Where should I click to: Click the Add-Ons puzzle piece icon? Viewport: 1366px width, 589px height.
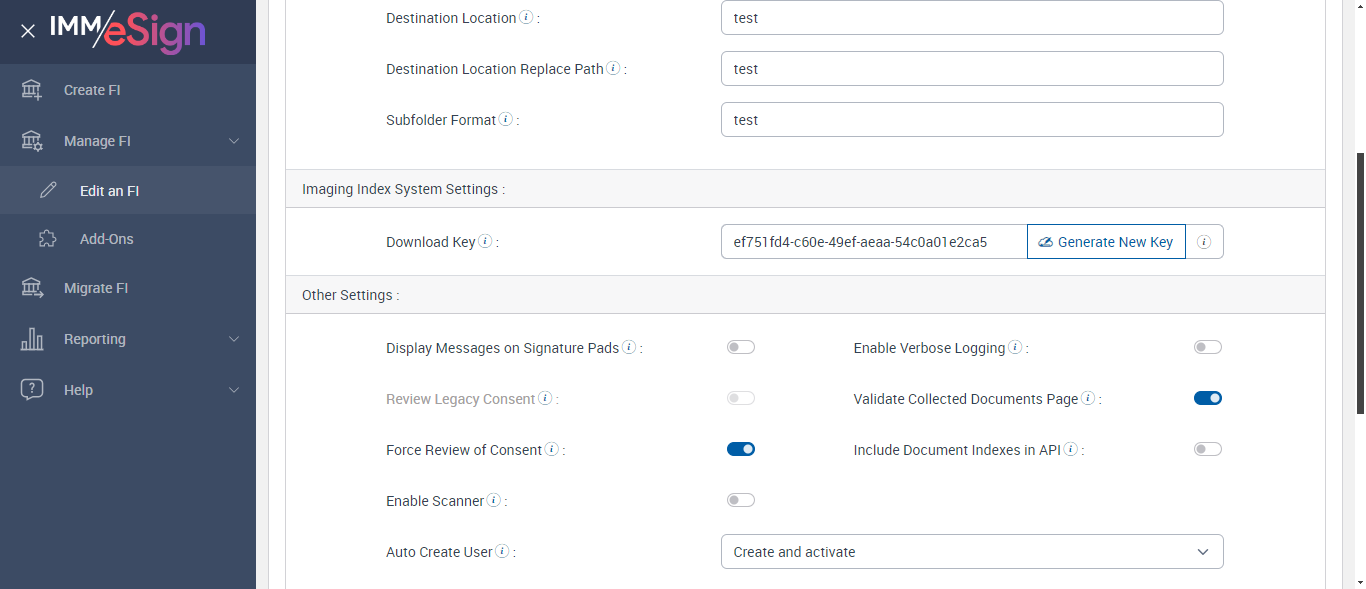[x=48, y=239]
